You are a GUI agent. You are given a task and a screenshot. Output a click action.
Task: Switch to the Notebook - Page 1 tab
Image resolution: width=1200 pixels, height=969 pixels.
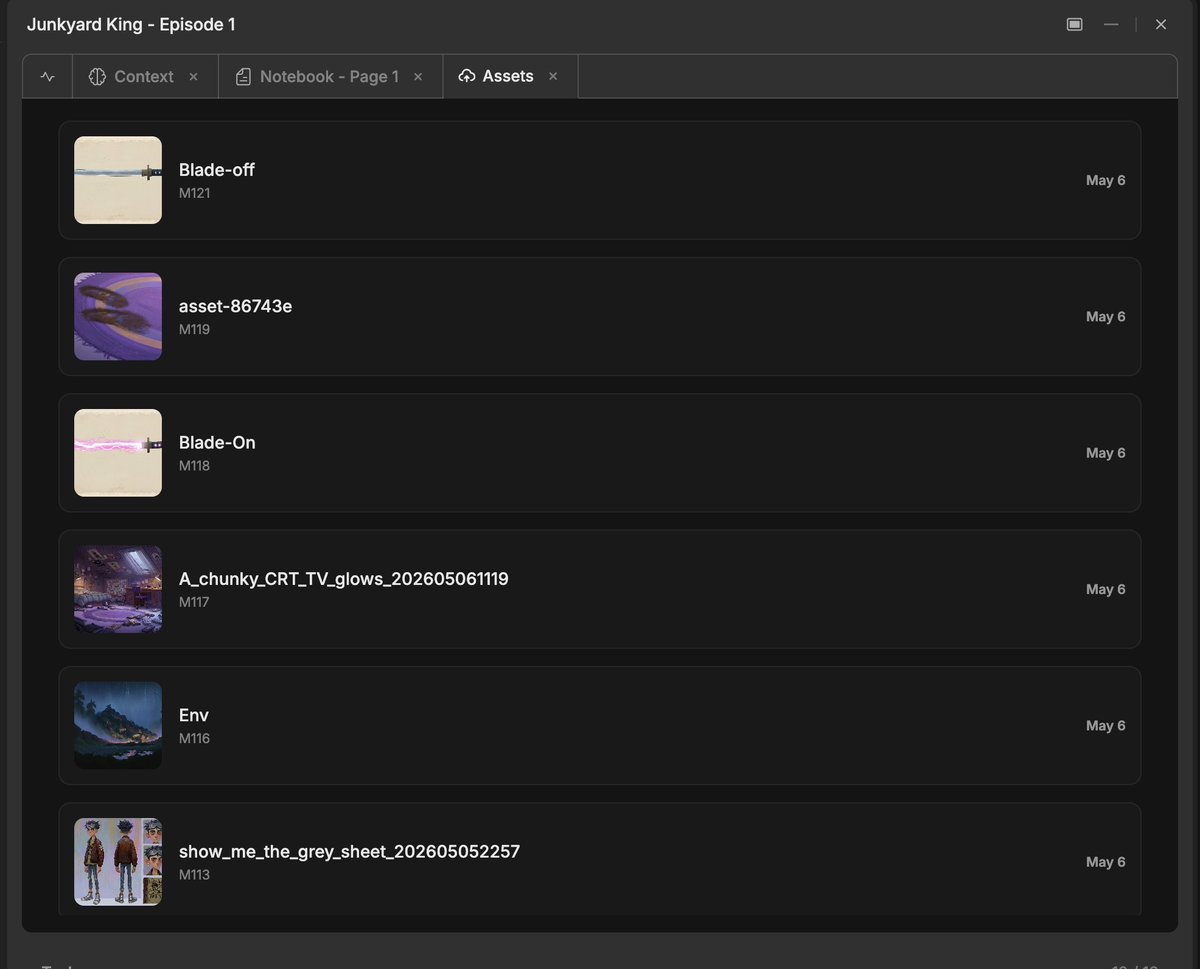[x=330, y=77]
